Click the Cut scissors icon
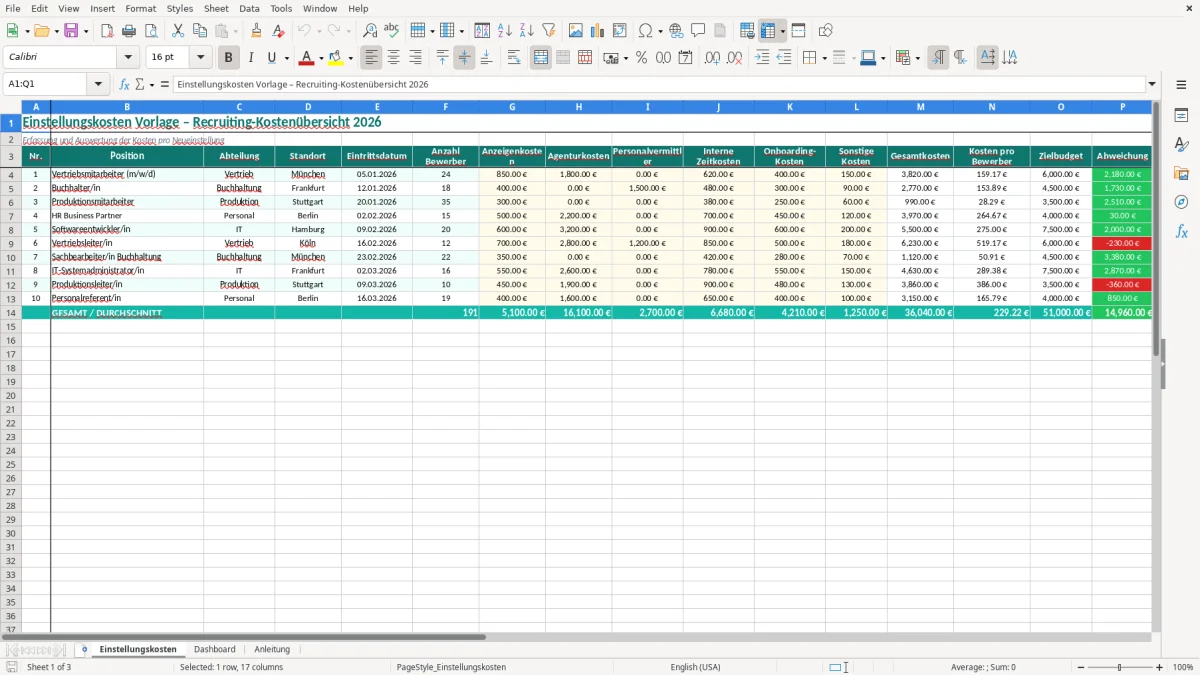This screenshot has height=675, width=1200. tap(178, 31)
